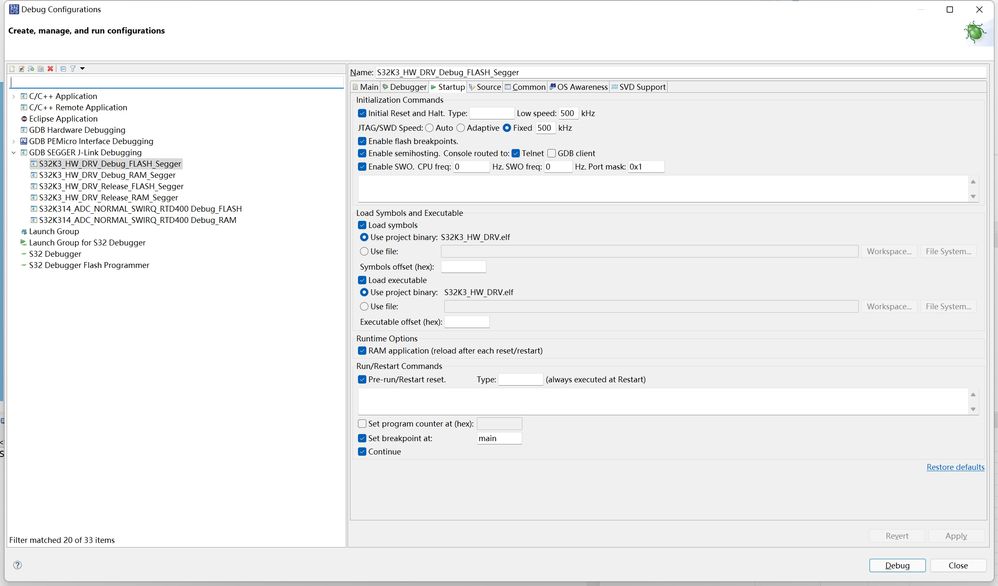Expand the C/C++ Application tree node
Viewport: 998px width, 586px height.
pos(13,97)
